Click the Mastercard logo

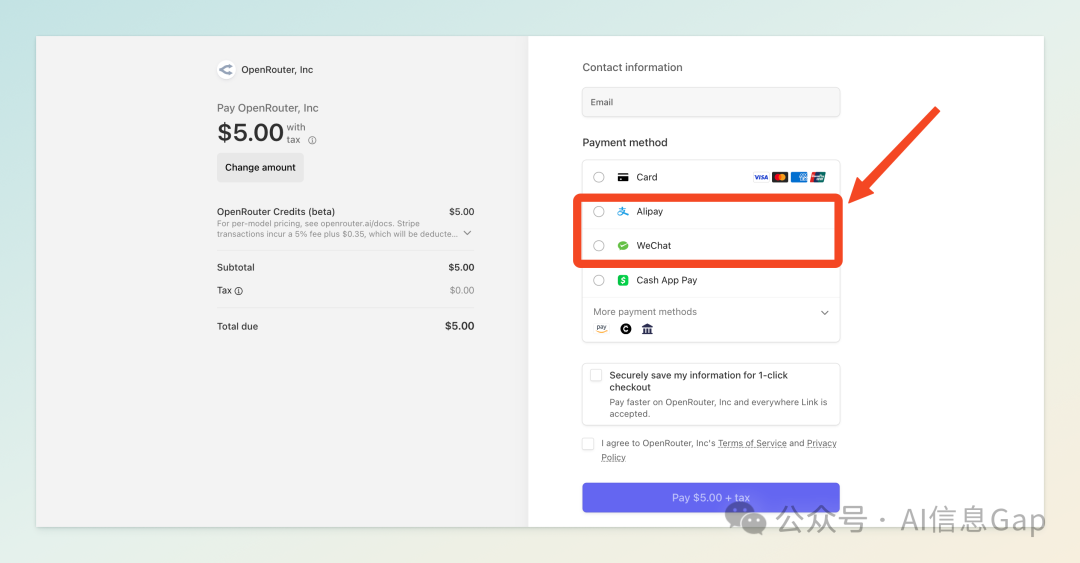(x=780, y=177)
